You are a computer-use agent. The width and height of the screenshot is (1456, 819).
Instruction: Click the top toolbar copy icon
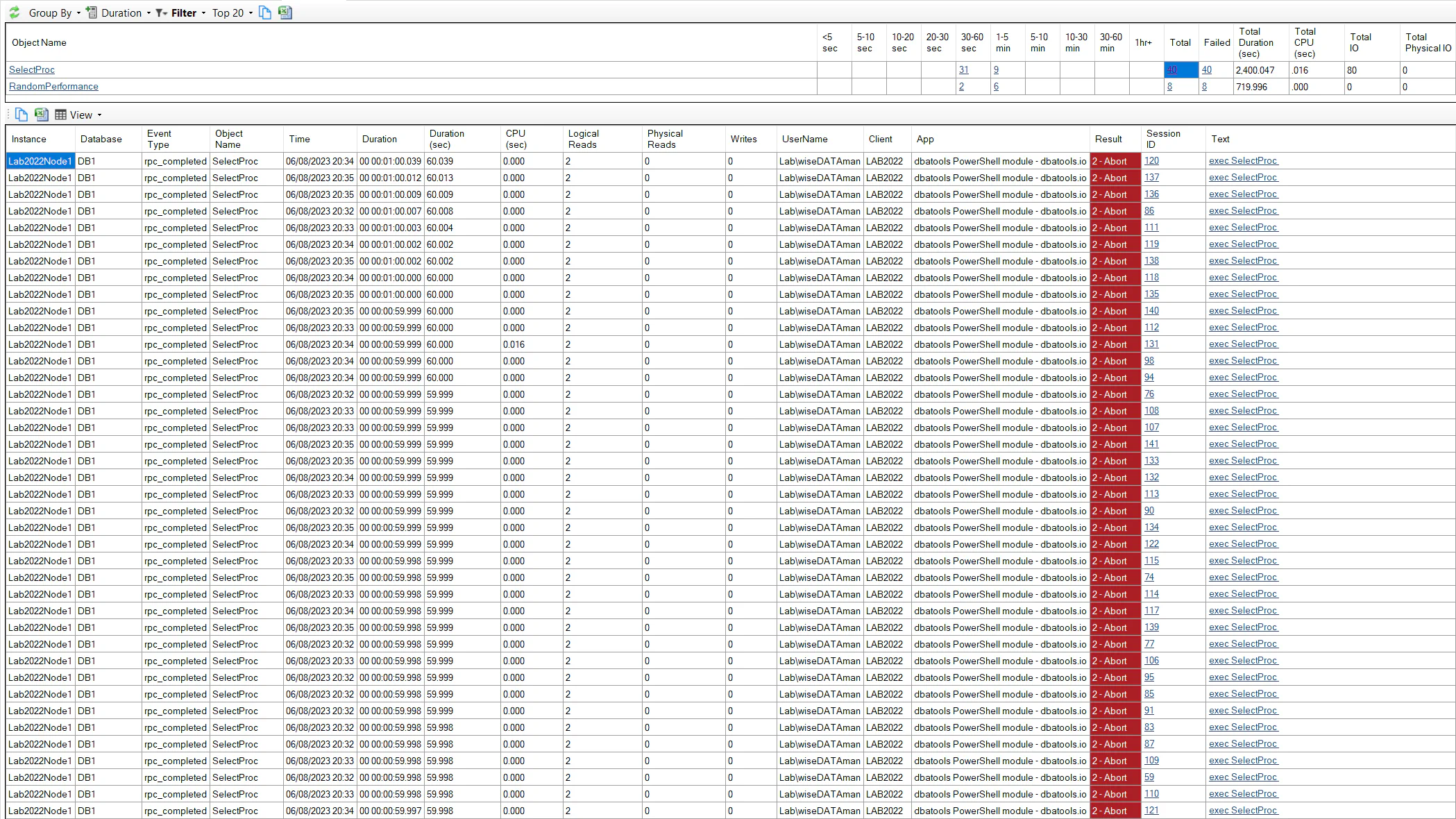click(x=265, y=12)
